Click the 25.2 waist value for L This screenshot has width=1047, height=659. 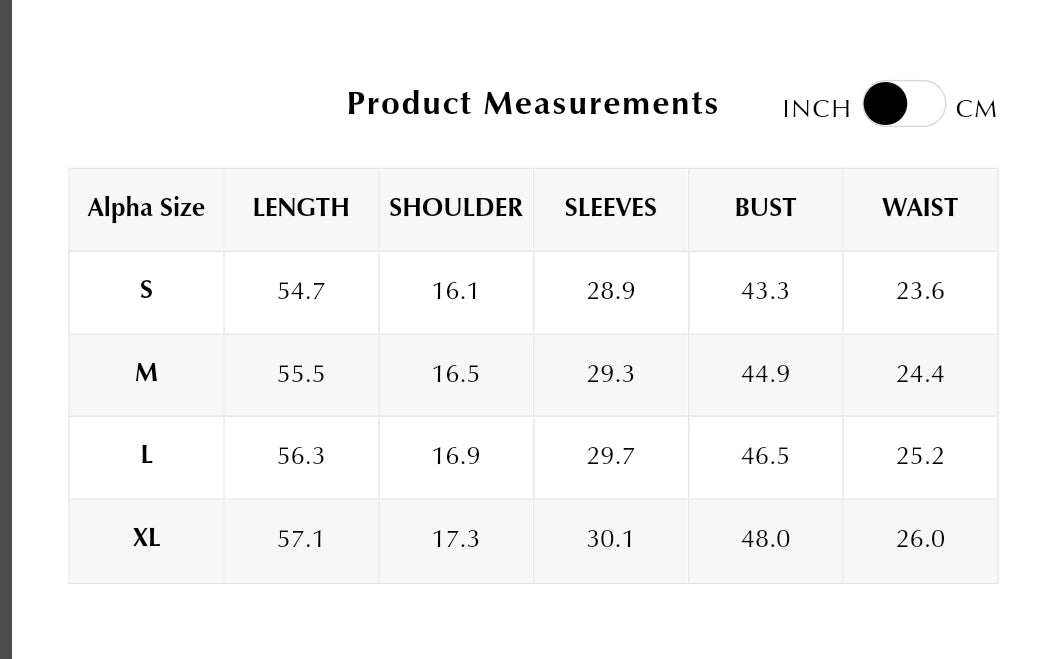tap(920, 456)
